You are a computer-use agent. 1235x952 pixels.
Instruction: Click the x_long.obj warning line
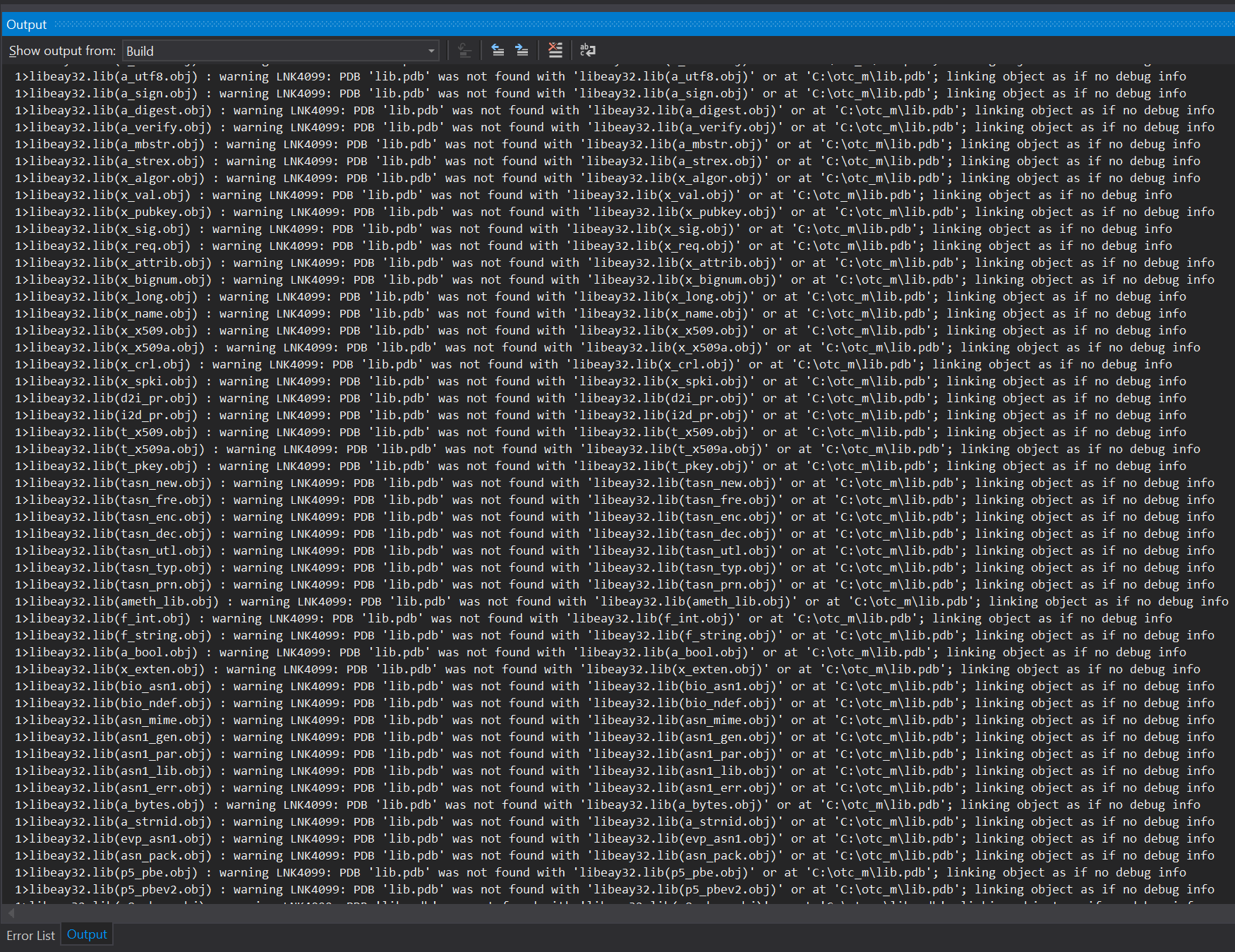tap(601, 296)
